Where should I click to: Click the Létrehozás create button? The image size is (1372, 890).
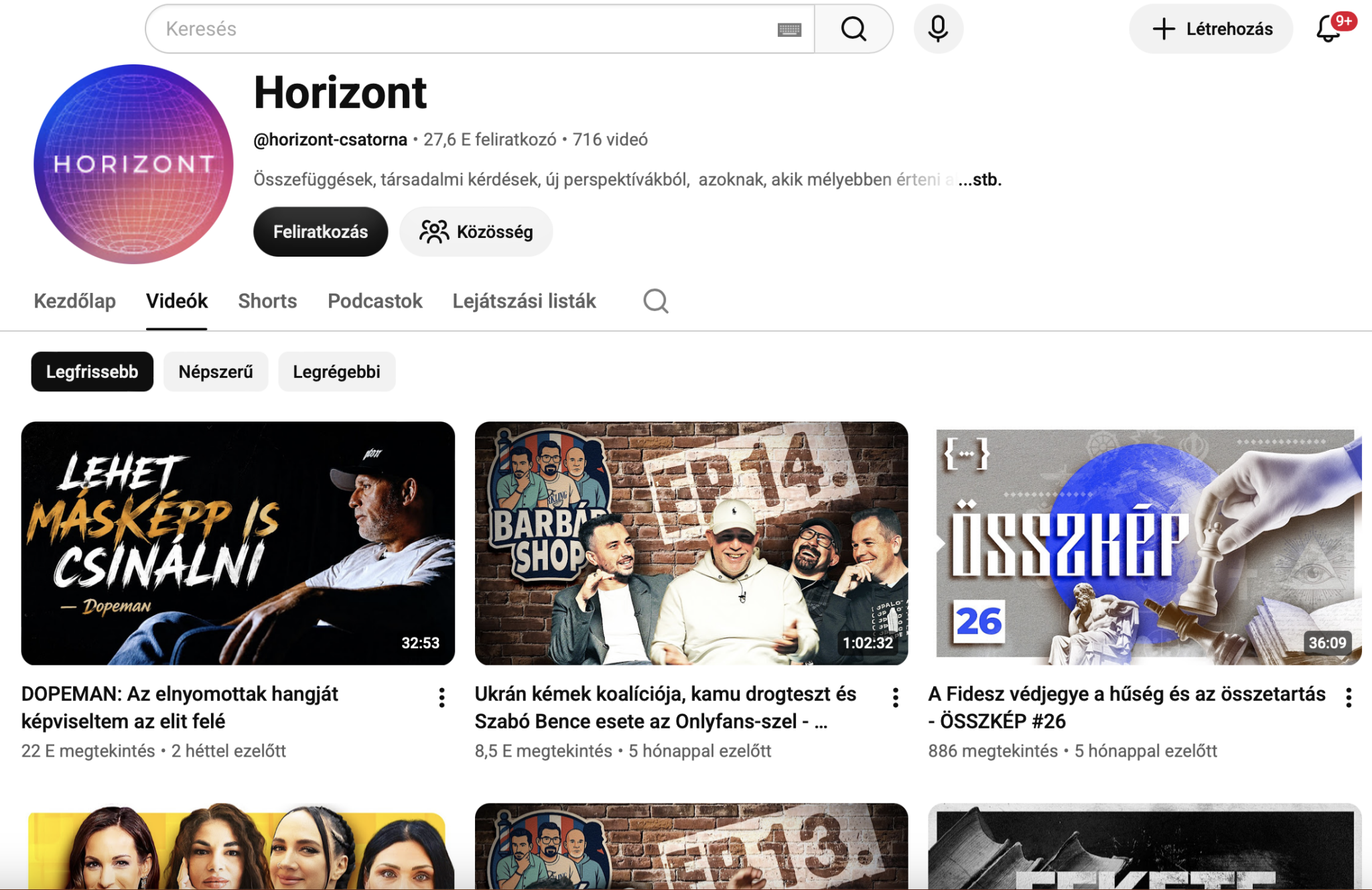pos(1211,29)
